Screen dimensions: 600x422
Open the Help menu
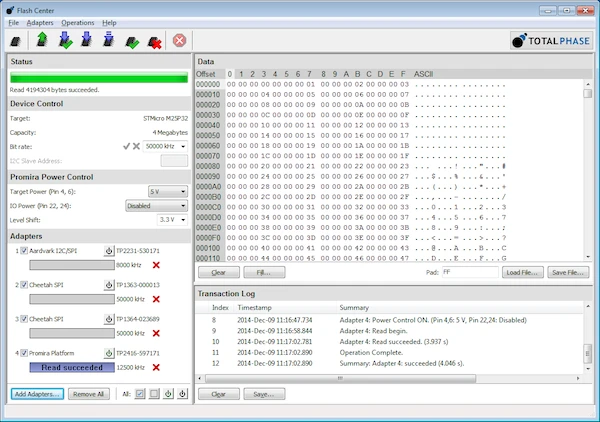point(109,23)
